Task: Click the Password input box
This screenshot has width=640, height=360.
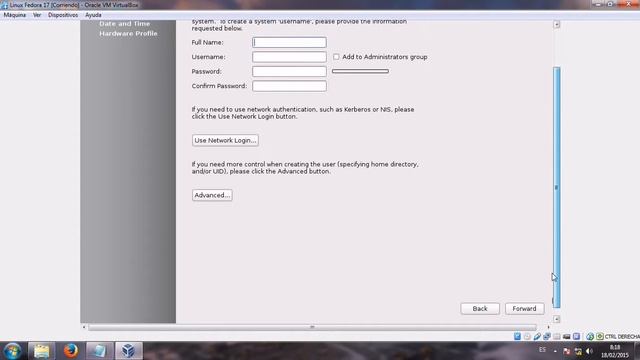Action: pos(289,71)
